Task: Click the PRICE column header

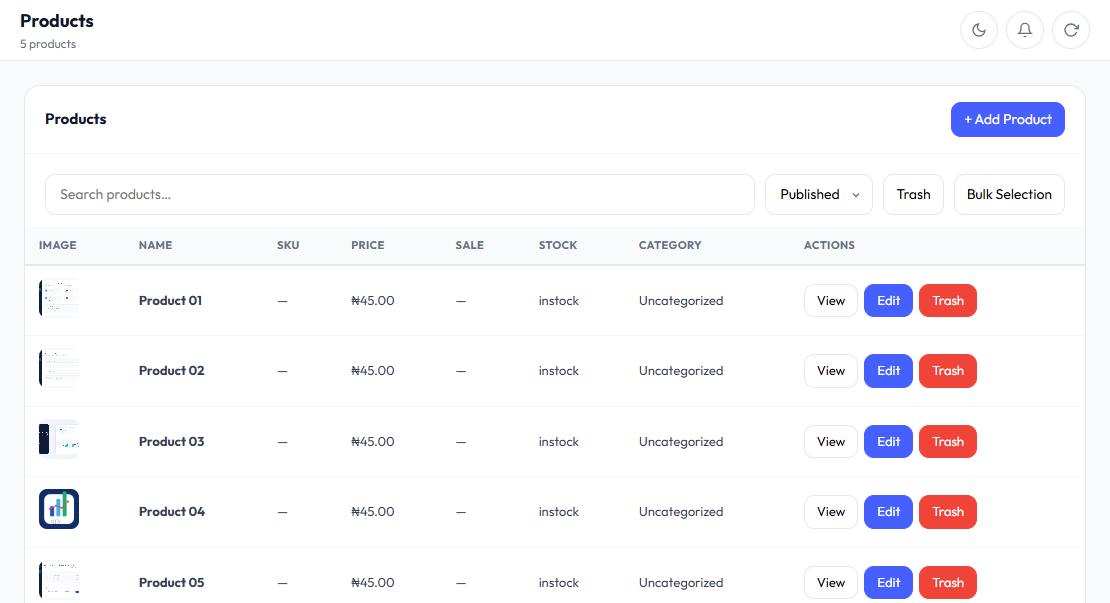Action: coord(368,245)
